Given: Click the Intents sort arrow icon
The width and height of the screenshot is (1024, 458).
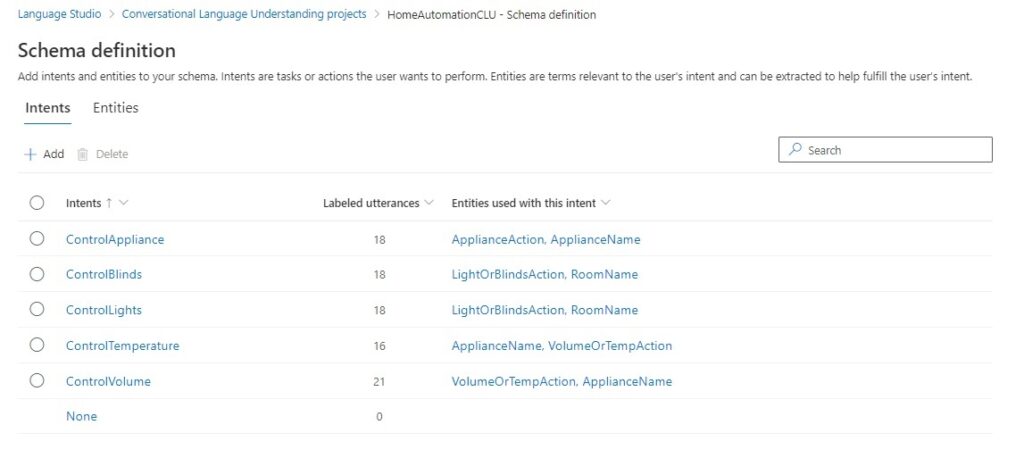Looking at the screenshot, I should [109, 203].
